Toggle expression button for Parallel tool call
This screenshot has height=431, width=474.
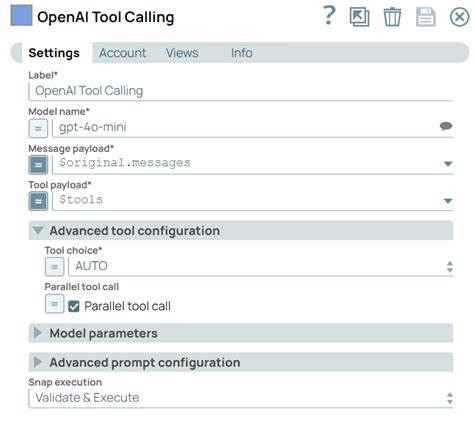(54, 304)
